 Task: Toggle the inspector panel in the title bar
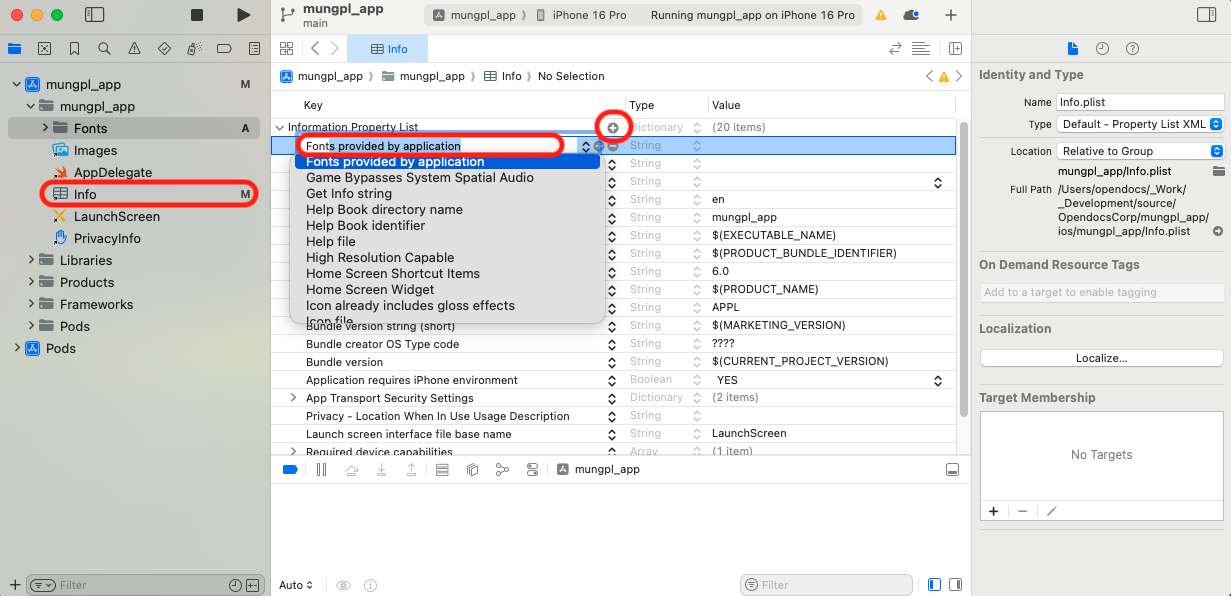tap(1206, 15)
